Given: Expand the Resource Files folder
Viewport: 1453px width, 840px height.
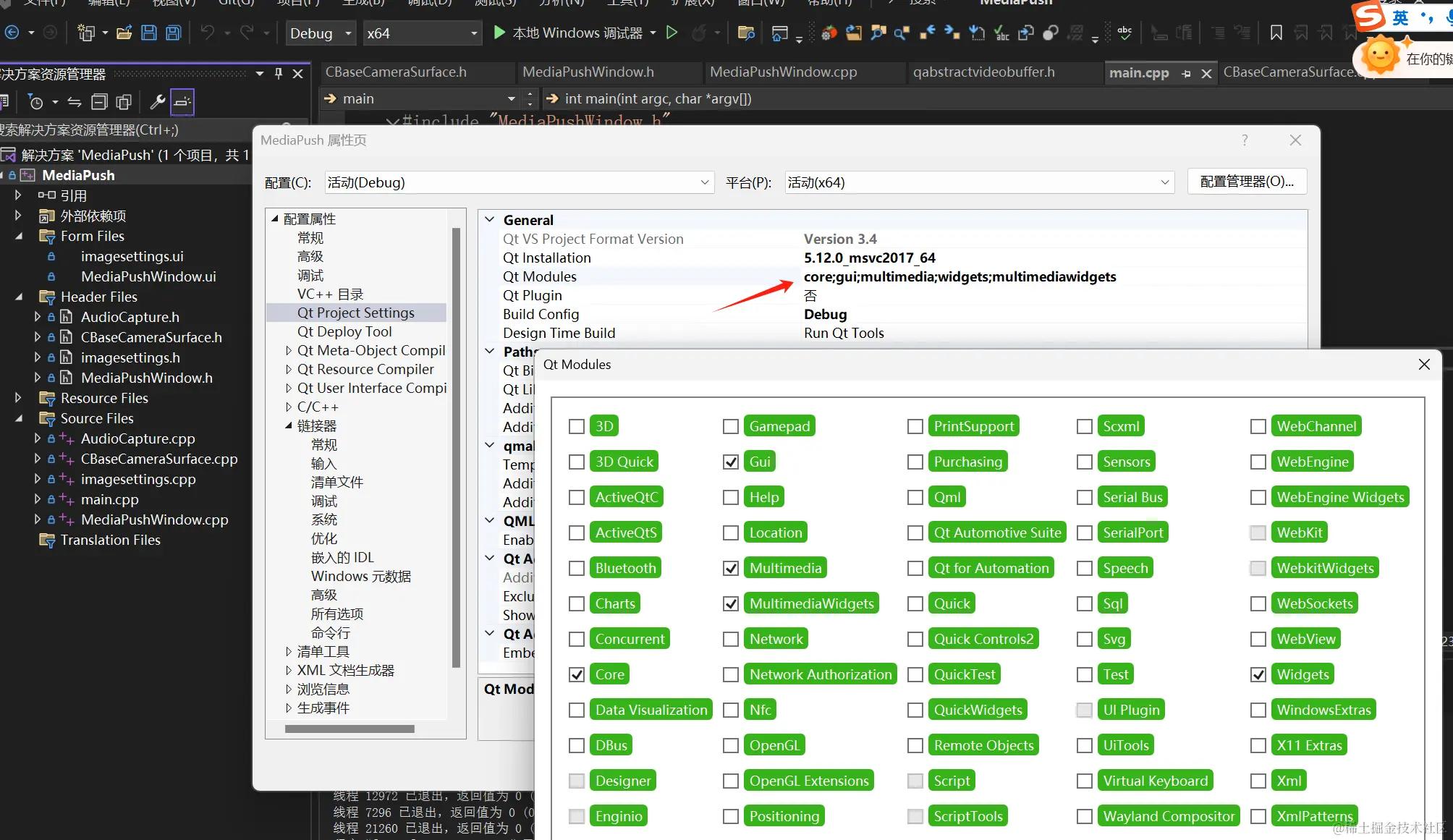Looking at the screenshot, I should pyautogui.click(x=18, y=398).
